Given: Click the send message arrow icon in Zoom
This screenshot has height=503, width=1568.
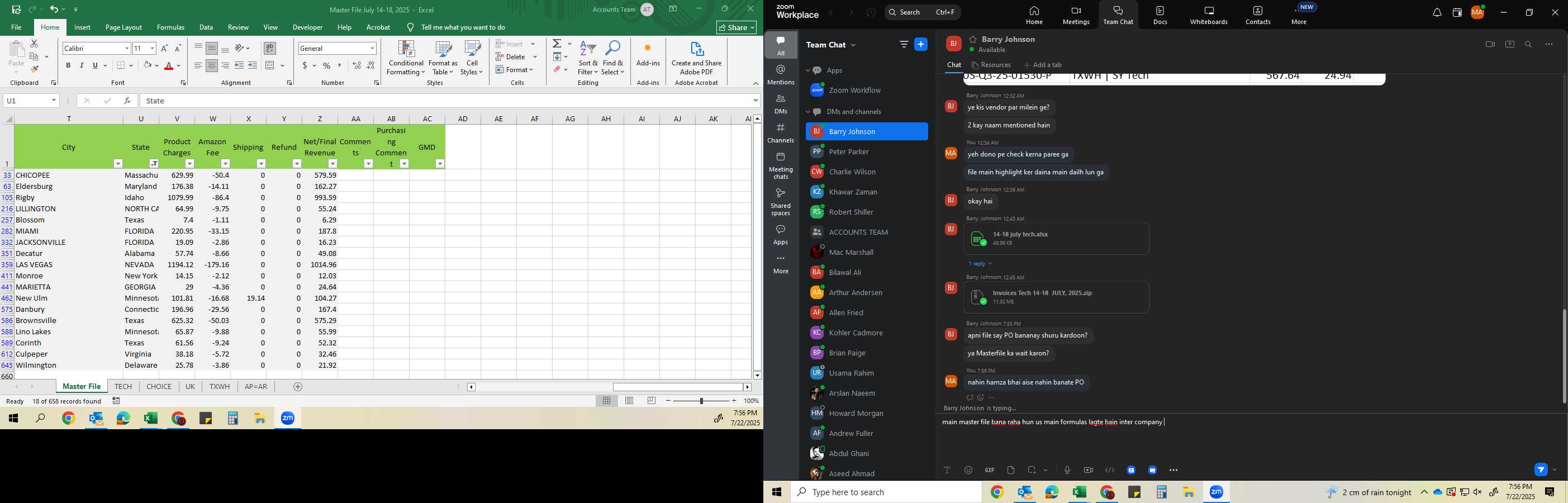Looking at the screenshot, I should click(x=1541, y=469).
